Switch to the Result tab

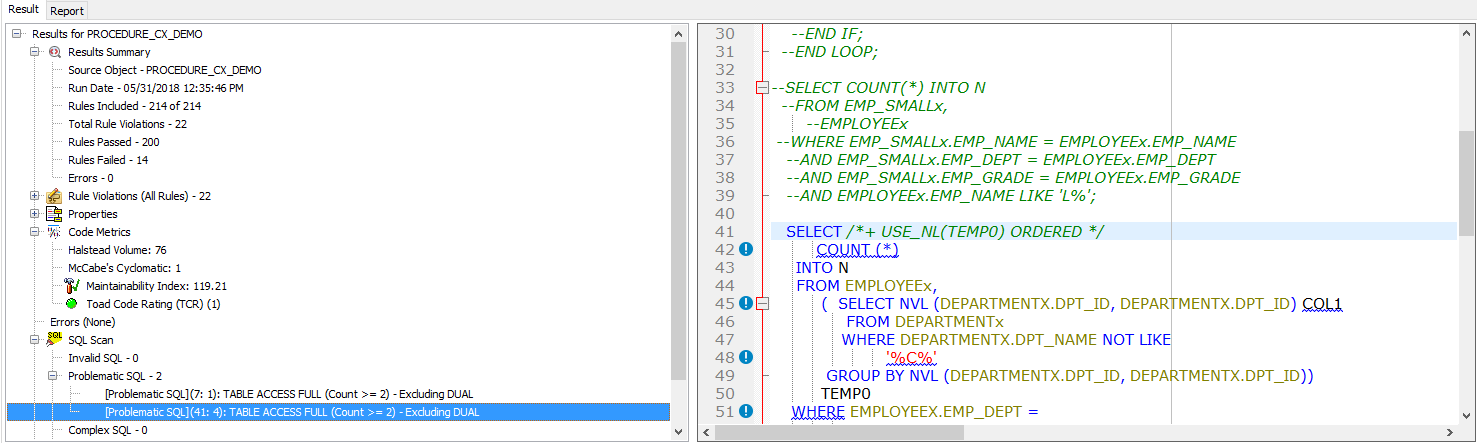coord(22,9)
